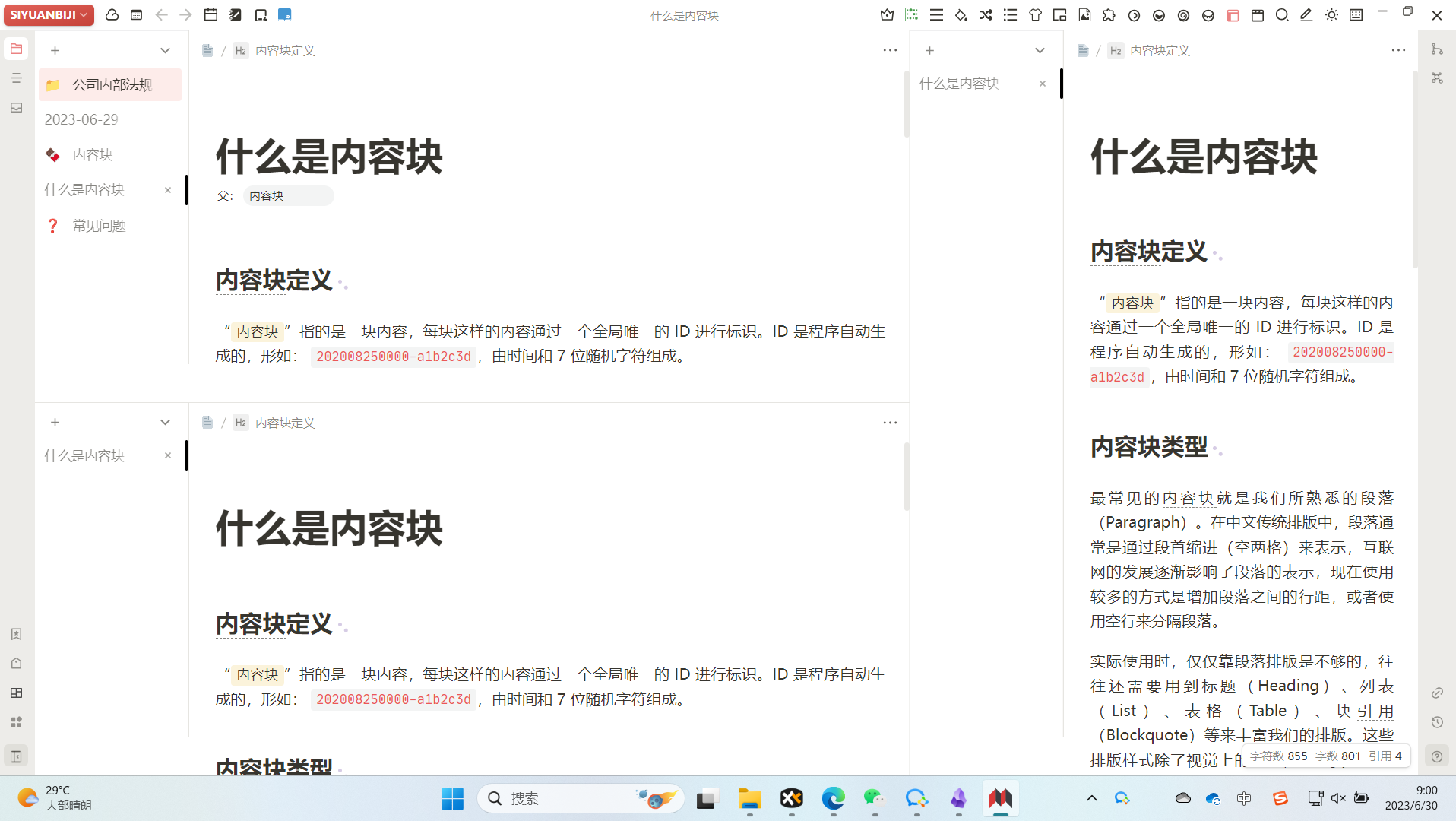
Task: Click the taskbar search box
Action: pyautogui.click(x=581, y=798)
